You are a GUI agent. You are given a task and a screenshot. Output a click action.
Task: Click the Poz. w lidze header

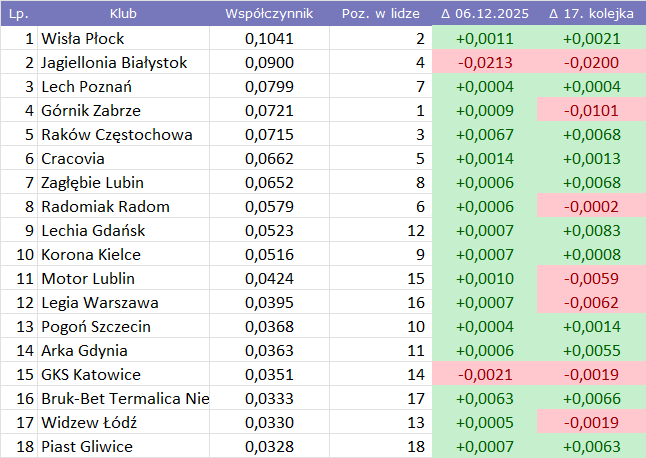(x=378, y=14)
